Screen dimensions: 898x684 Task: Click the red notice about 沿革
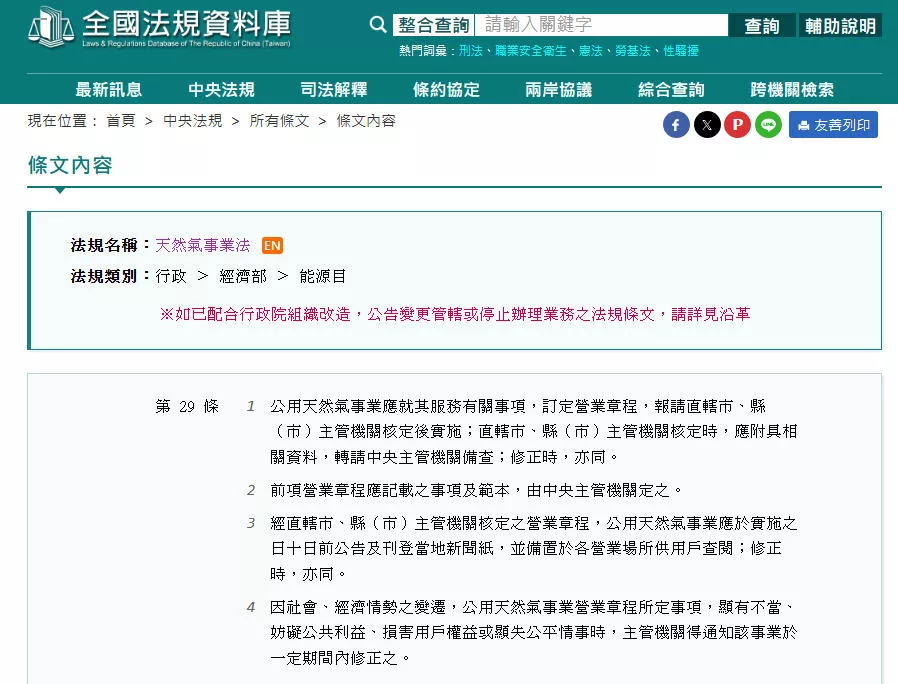coord(455,314)
